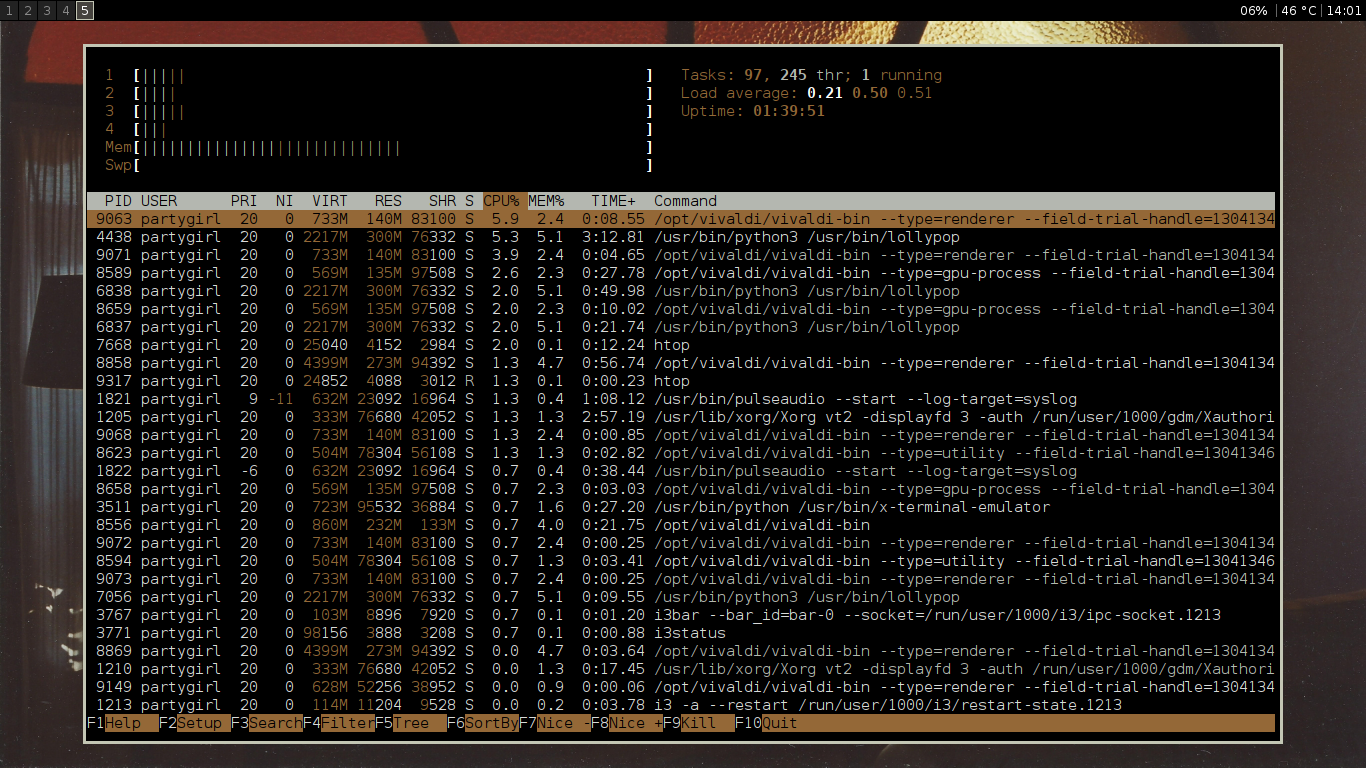Switch to workspace 3 in i3bar
This screenshot has height=768, width=1366.
47,10
